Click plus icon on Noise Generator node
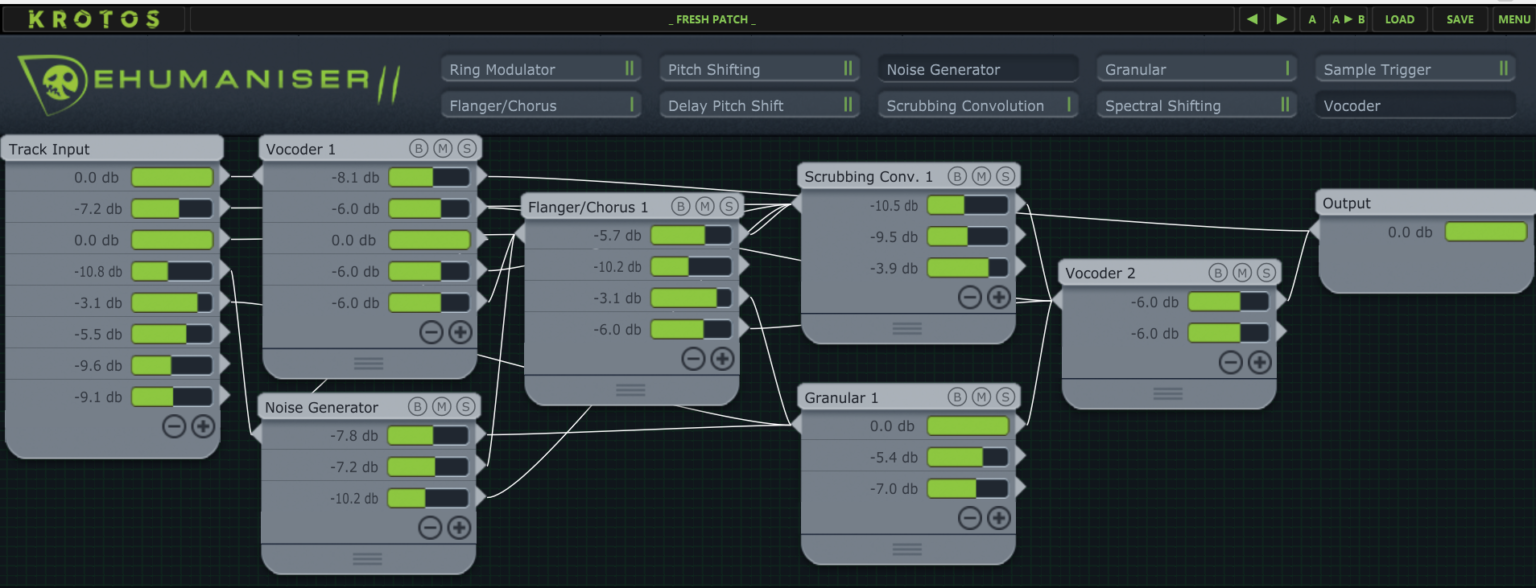This screenshot has height=588, width=1536. click(x=459, y=528)
